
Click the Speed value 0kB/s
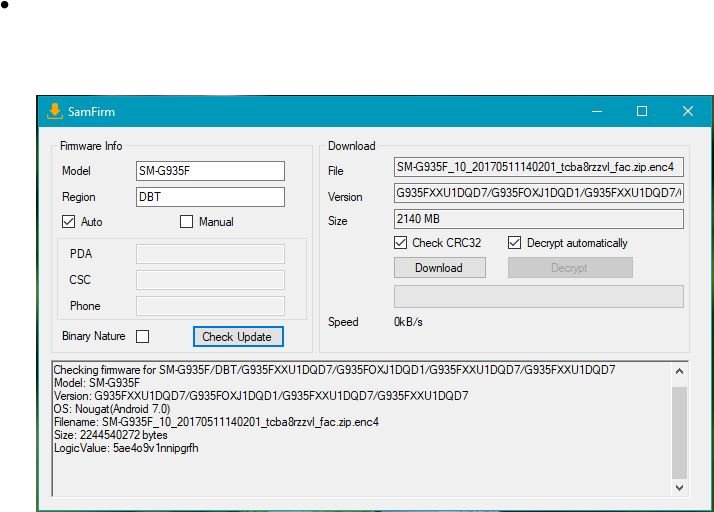click(408, 322)
